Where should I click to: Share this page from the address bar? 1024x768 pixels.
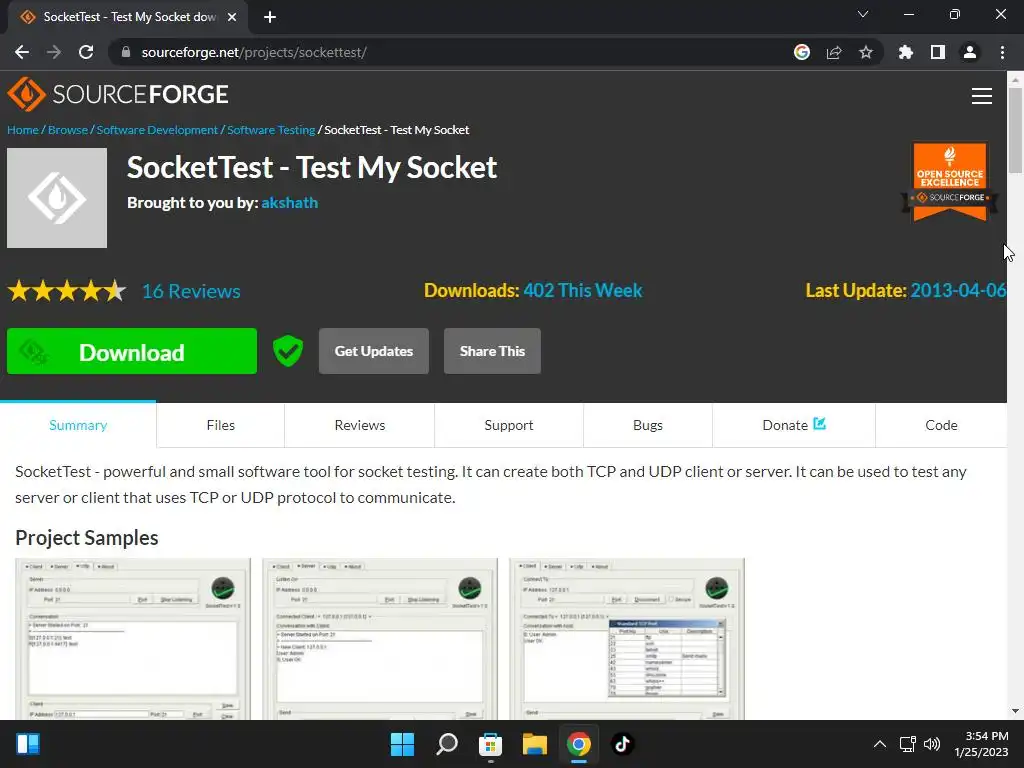pos(834,52)
